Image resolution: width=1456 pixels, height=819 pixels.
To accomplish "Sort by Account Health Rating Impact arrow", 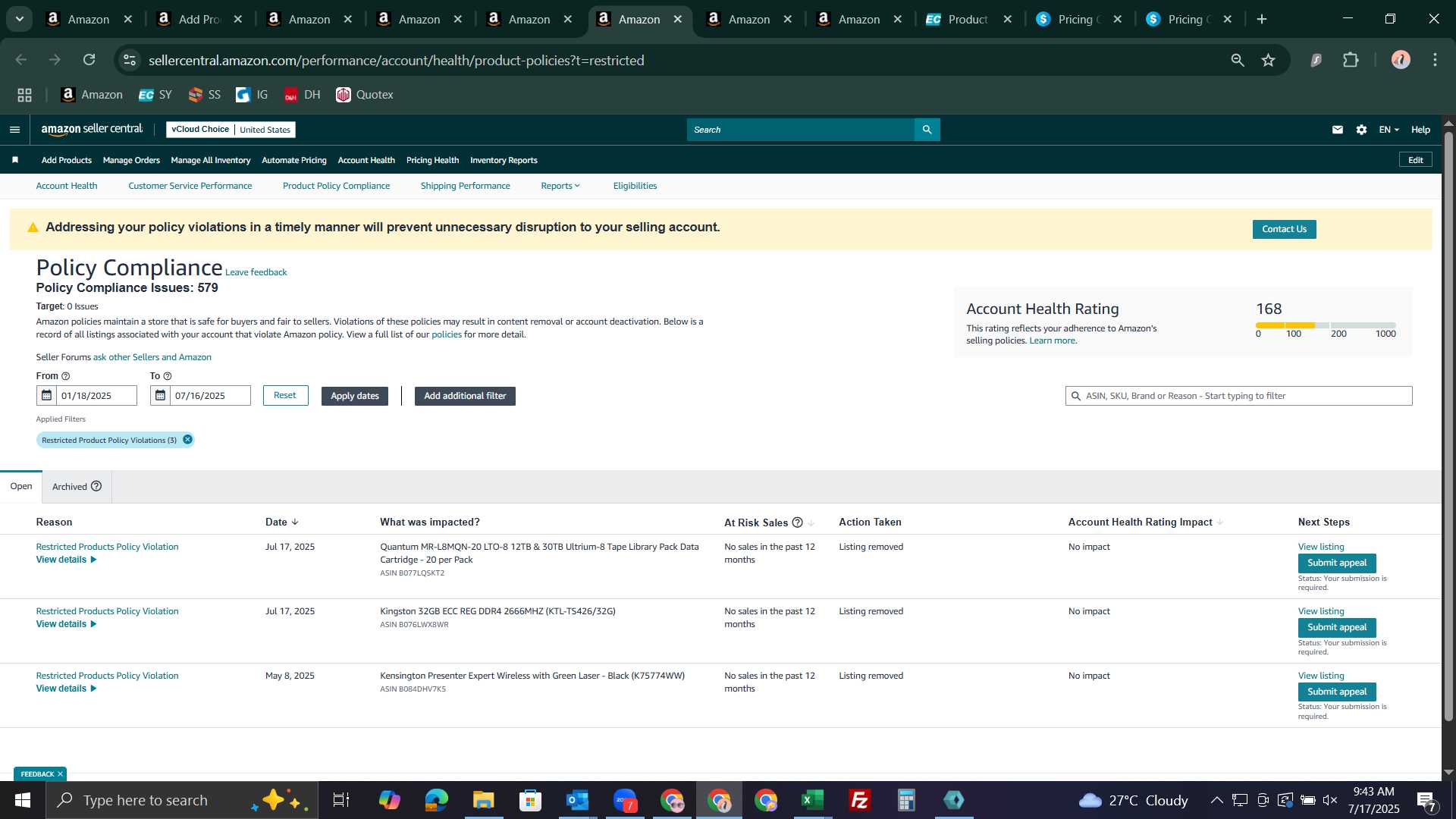I will (1220, 522).
